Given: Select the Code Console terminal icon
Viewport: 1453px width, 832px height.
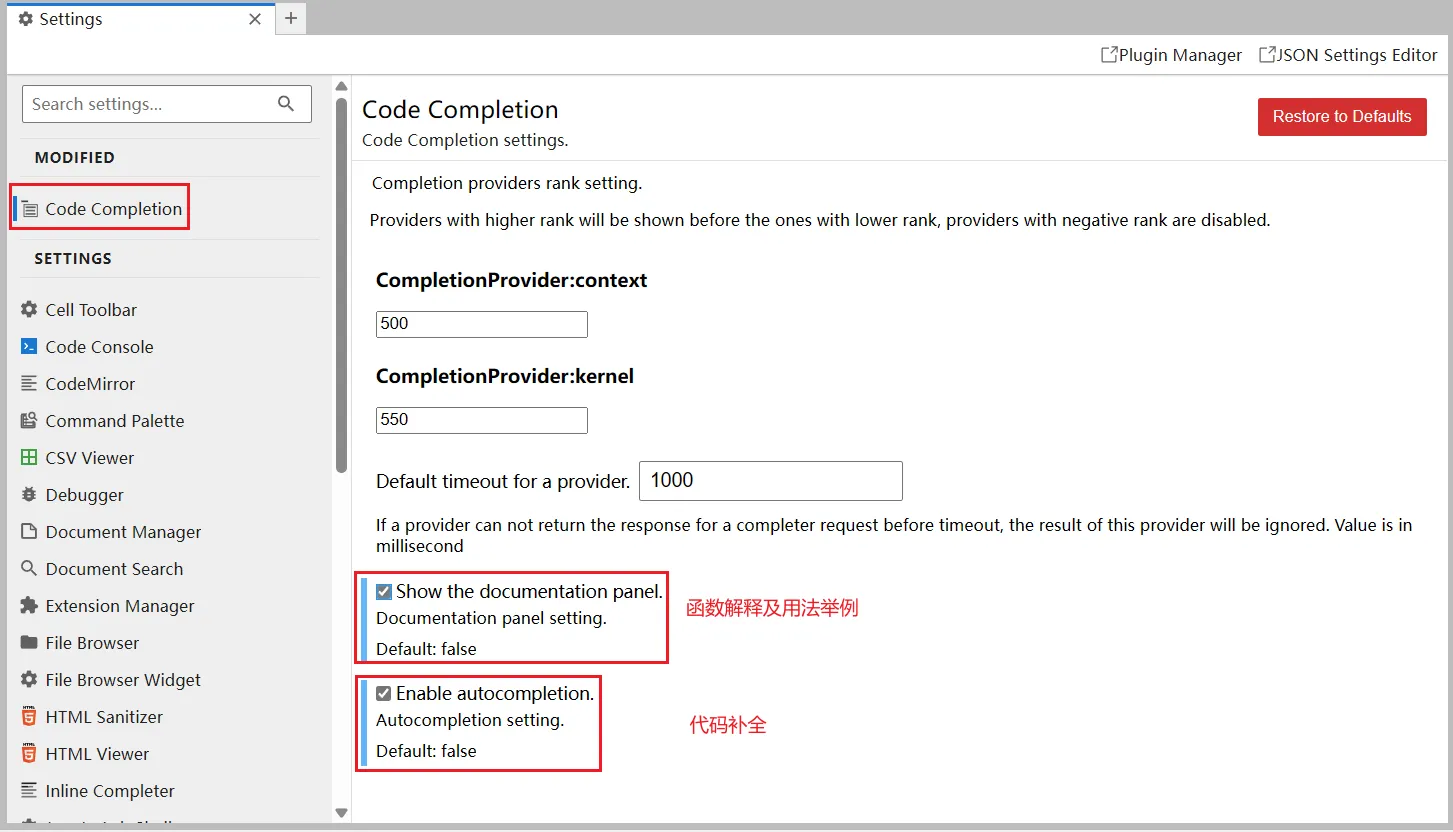Looking at the screenshot, I should [x=29, y=347].
